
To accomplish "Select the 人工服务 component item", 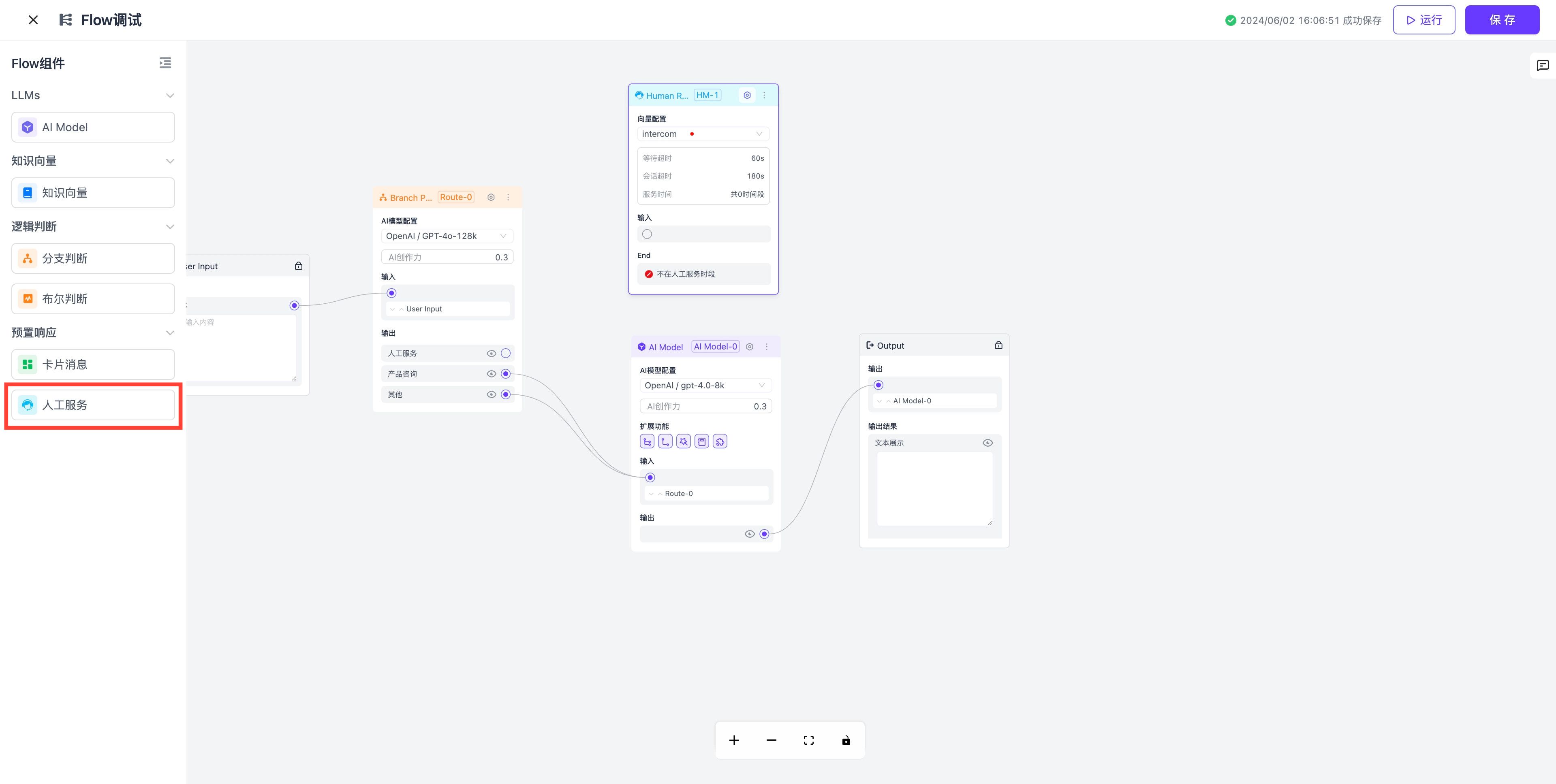I will (x=93, y=406).
